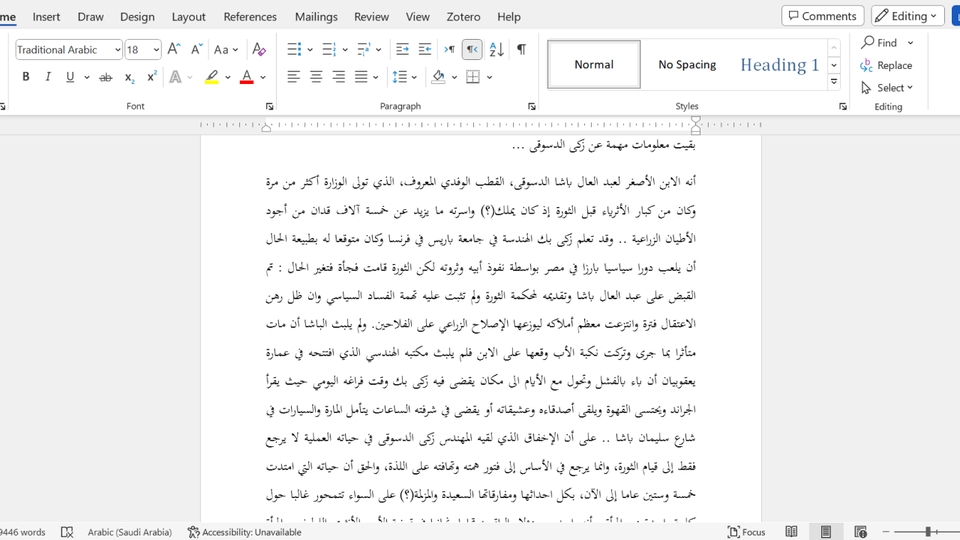
Task: Open the Font dialog launcher
Action: (269, 107)
